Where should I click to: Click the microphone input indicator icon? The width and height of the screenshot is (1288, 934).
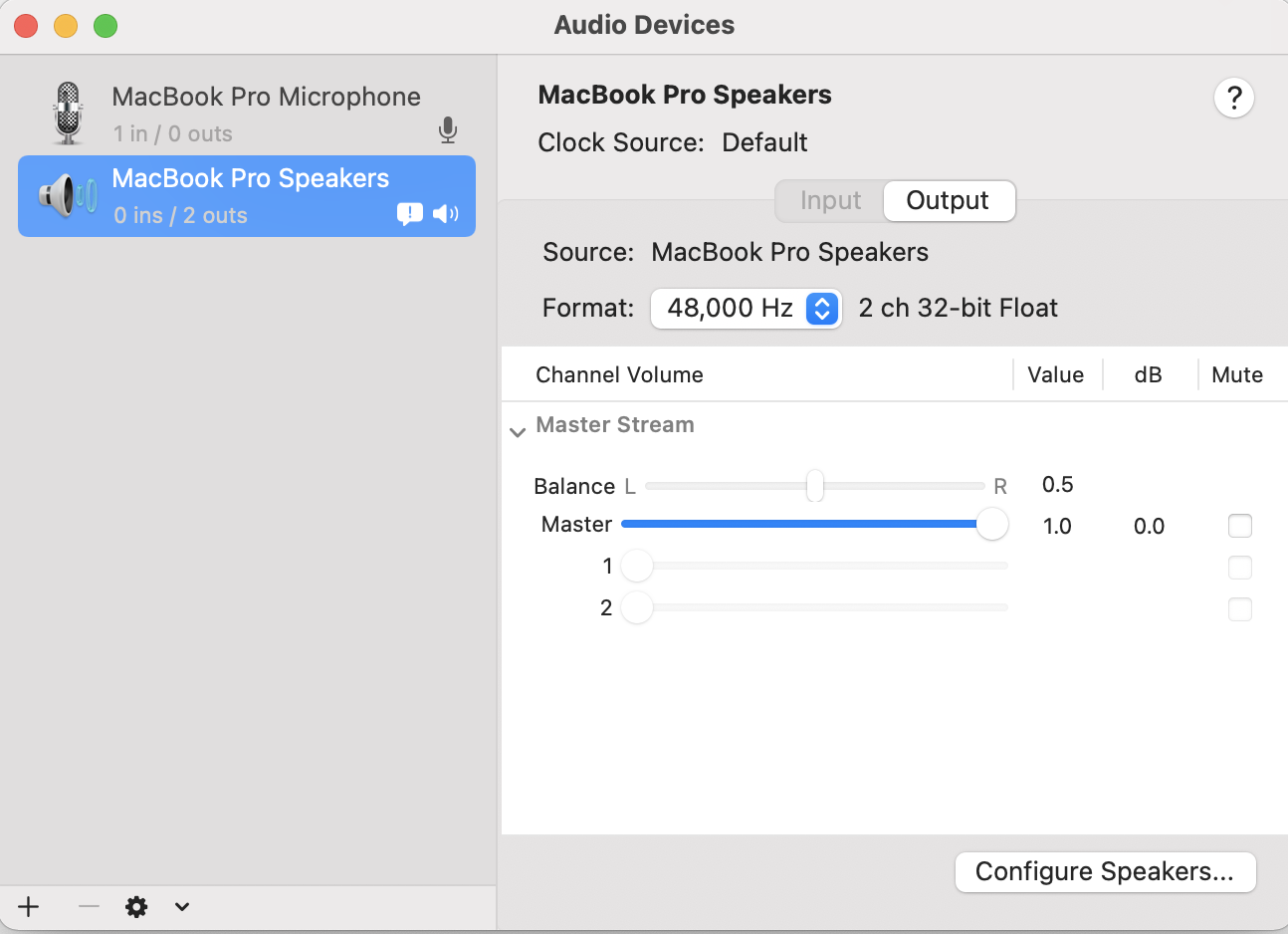[448, 130]
